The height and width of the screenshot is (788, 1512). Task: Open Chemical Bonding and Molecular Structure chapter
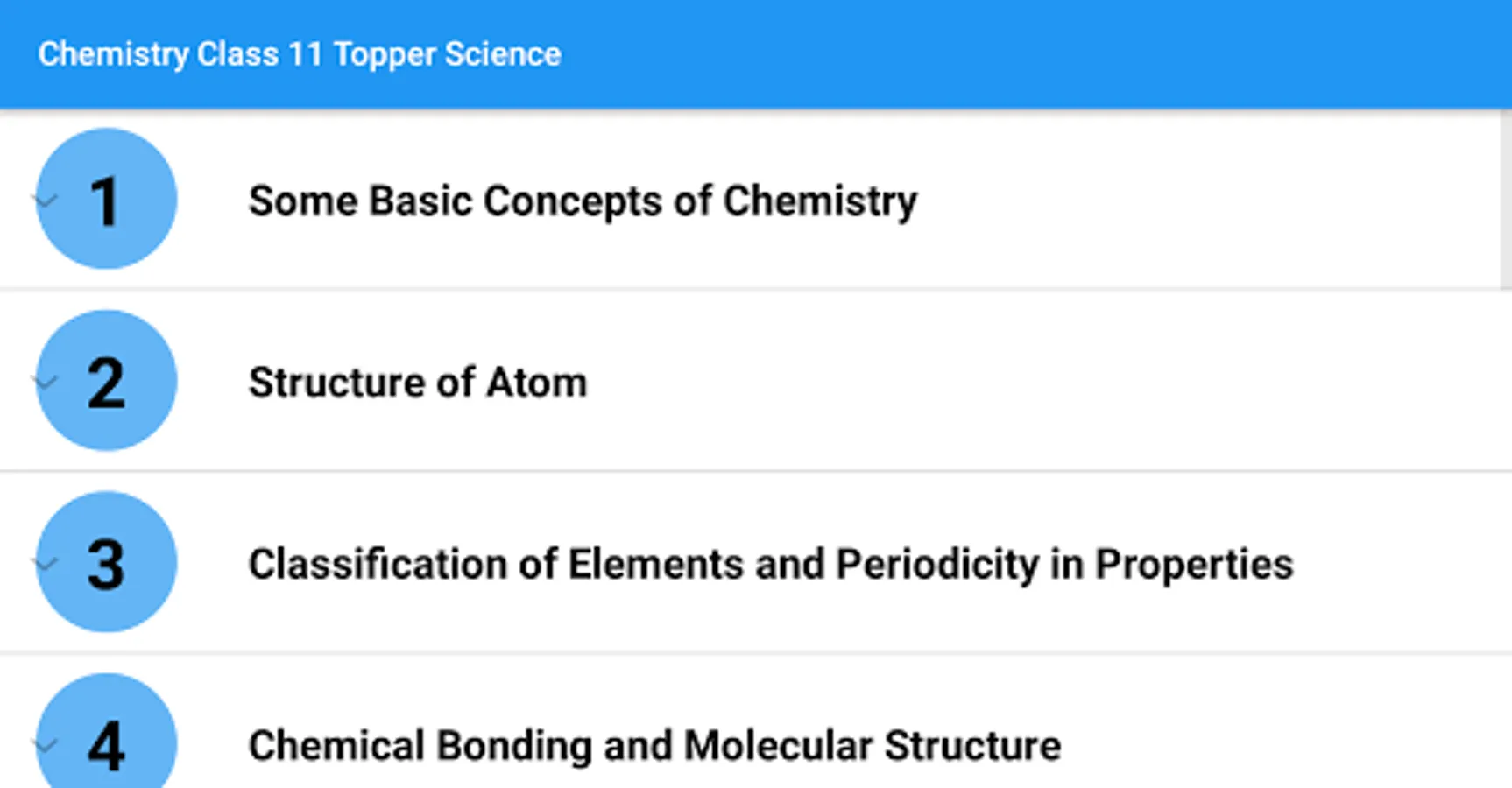click(x=654, y=746)
